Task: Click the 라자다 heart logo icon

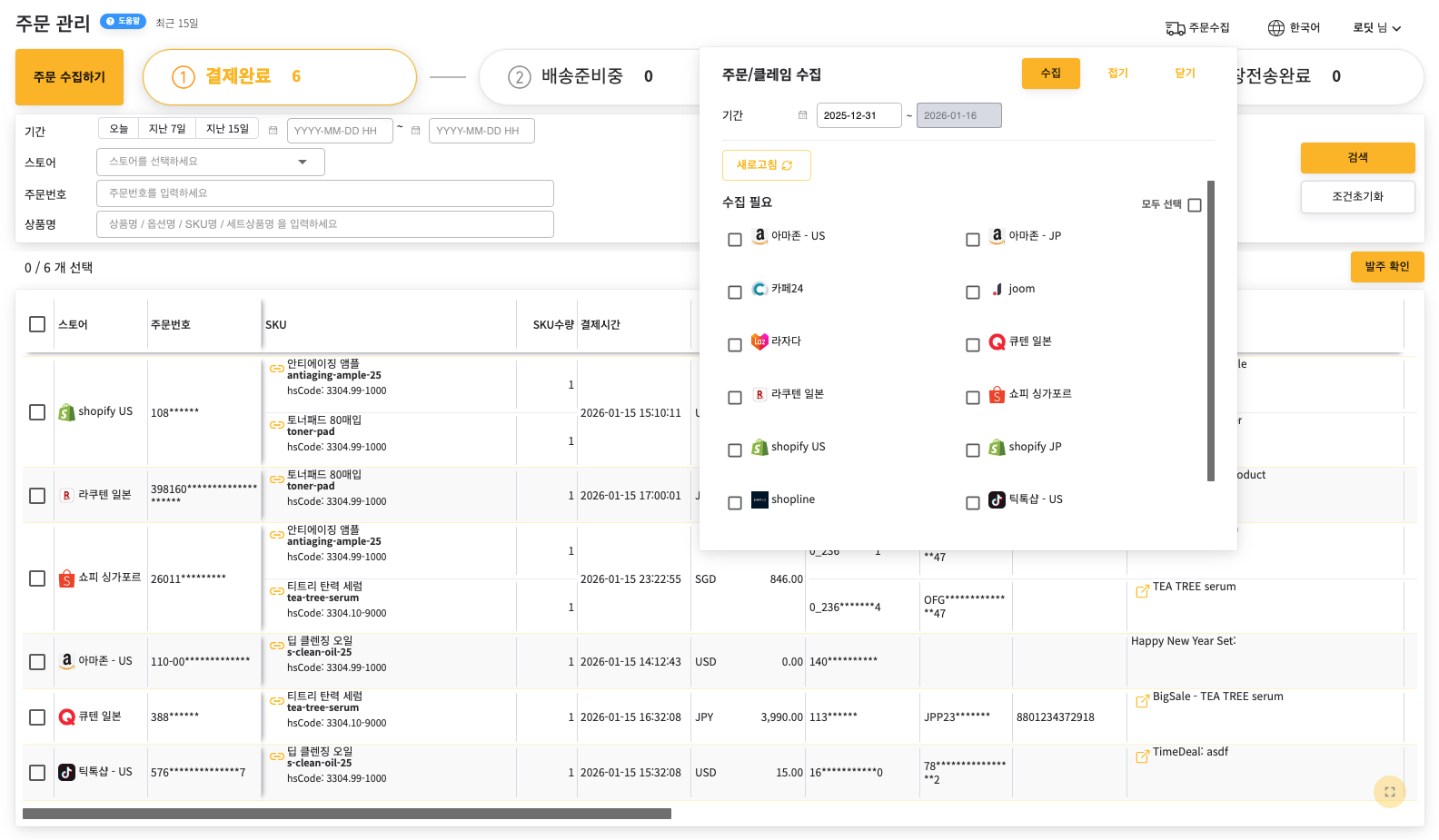Action: (759, 341)
